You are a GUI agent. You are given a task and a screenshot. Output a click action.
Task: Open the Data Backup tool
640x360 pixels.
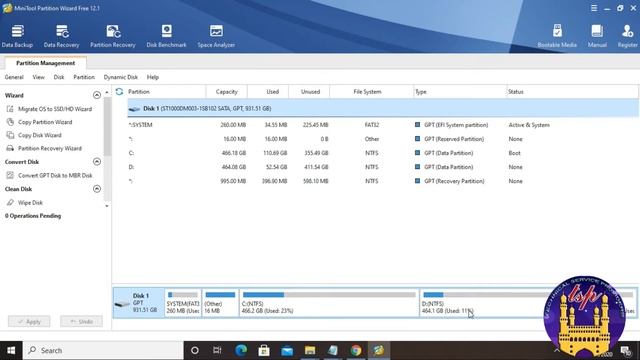(17, 36)
